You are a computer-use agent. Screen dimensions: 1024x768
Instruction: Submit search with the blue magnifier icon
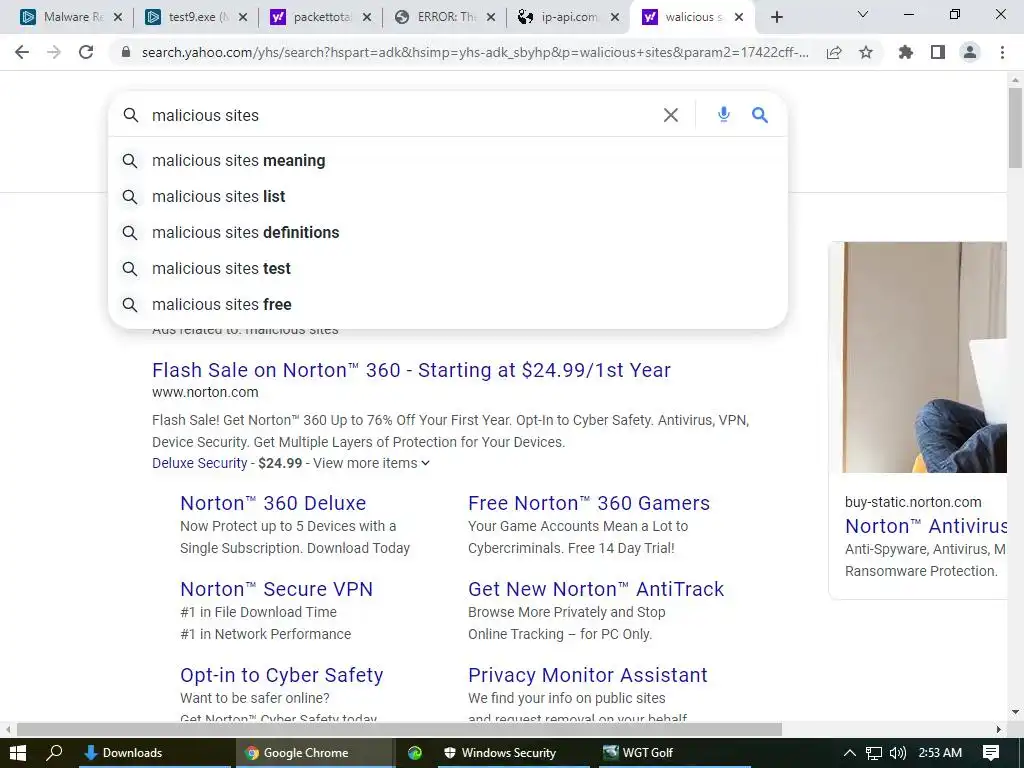point(760,115)
